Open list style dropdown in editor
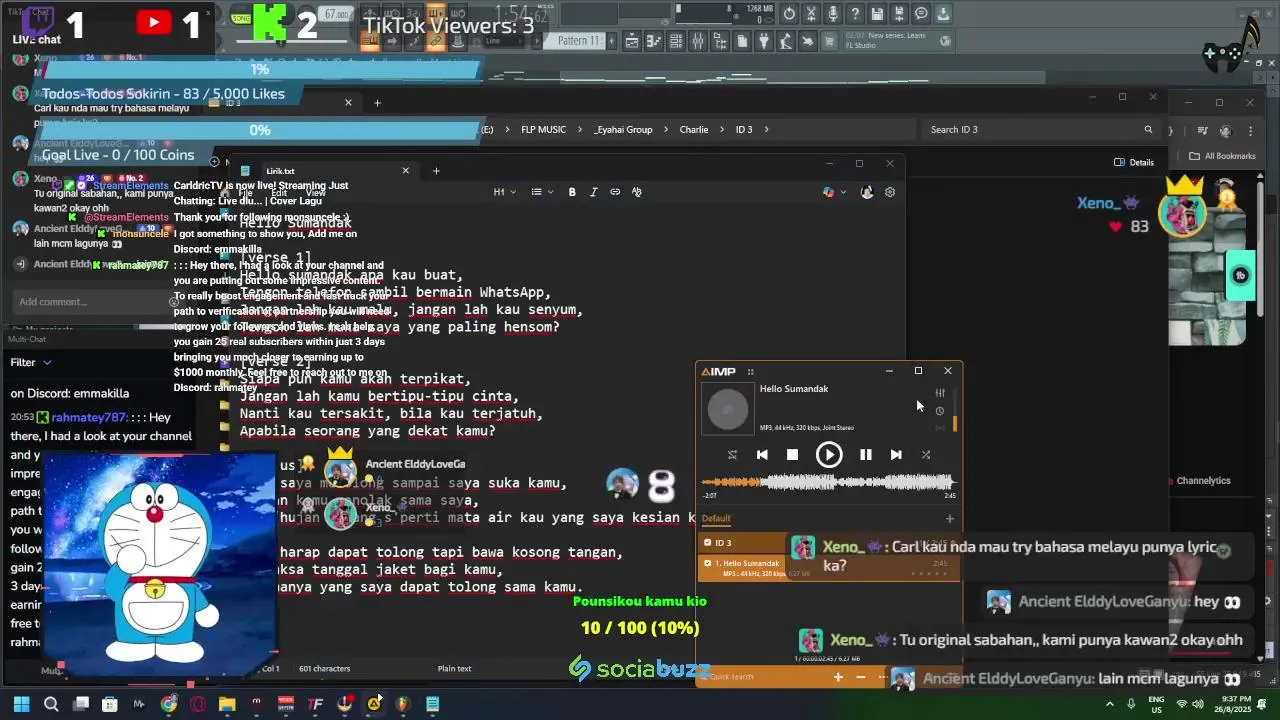This screenshot has width=1280, height=720. (x=541, y=192)
